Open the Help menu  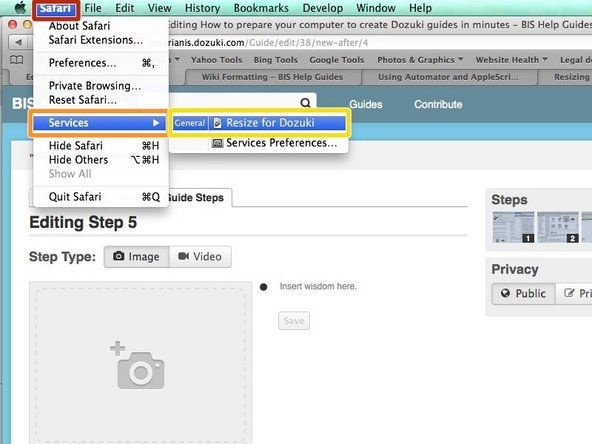pos(420,8)
